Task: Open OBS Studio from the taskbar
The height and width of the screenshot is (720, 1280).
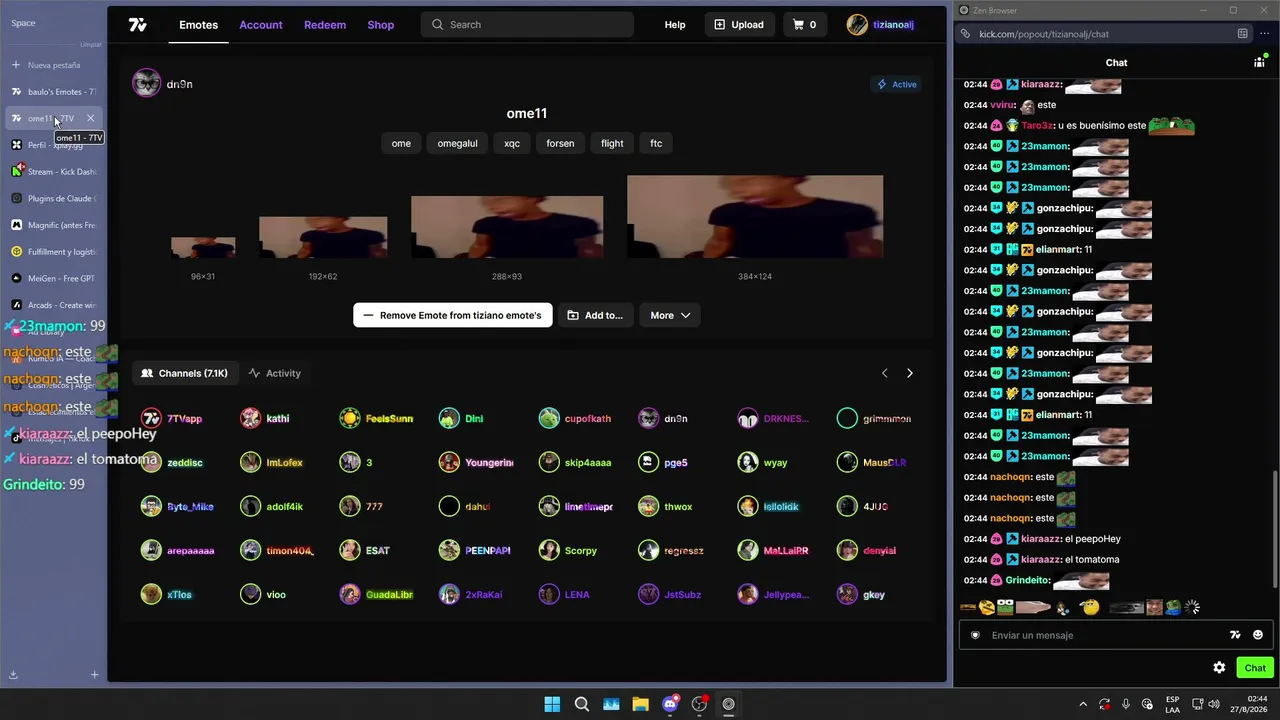Action: tap(699, 704)
